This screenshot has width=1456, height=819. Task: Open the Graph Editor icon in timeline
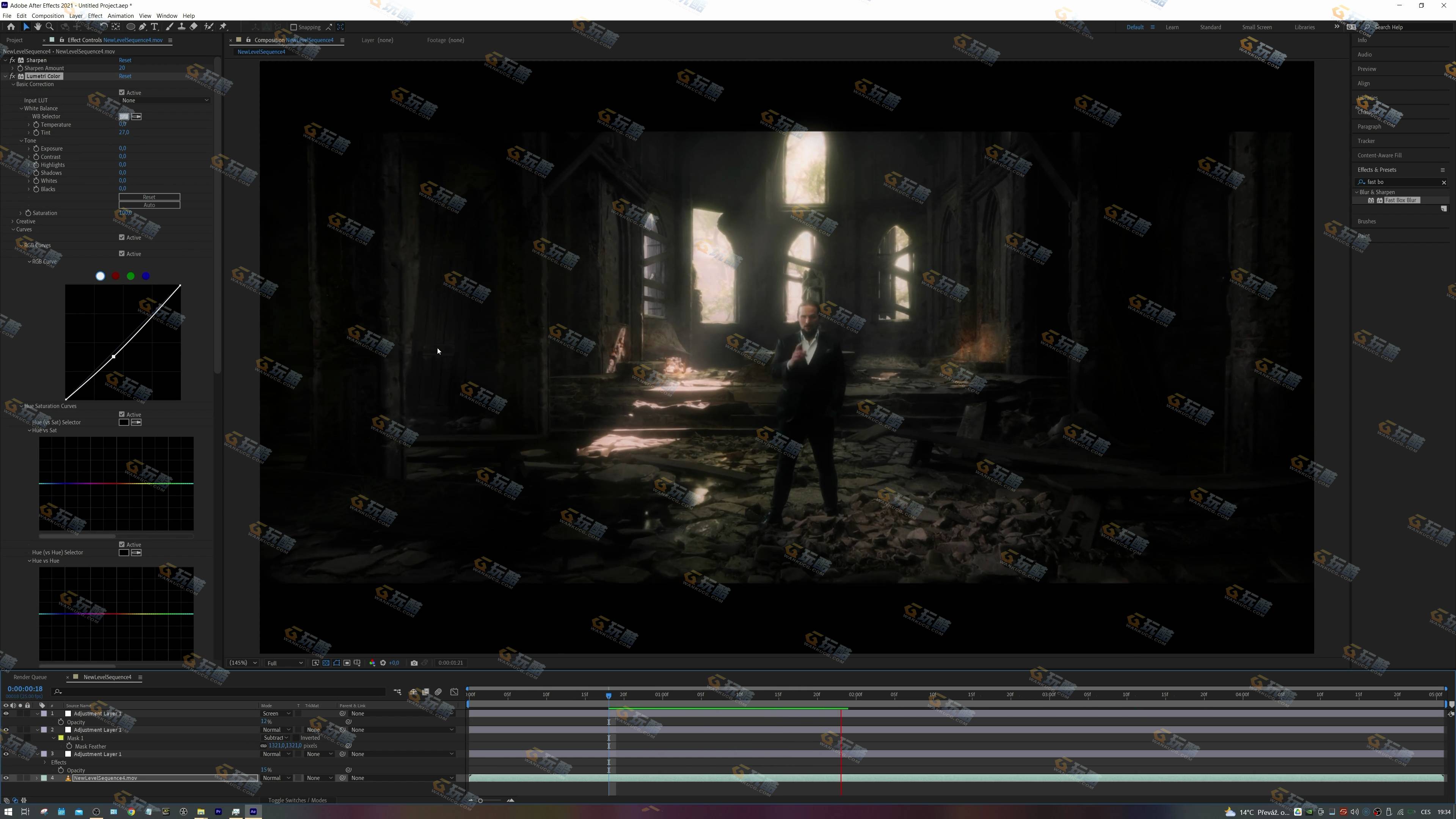click(x=455, y=692)
